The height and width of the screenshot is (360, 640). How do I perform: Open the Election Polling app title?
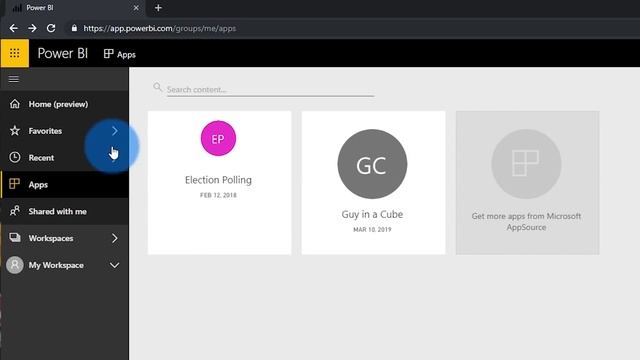pyautogui.click(x=218, y=180)
